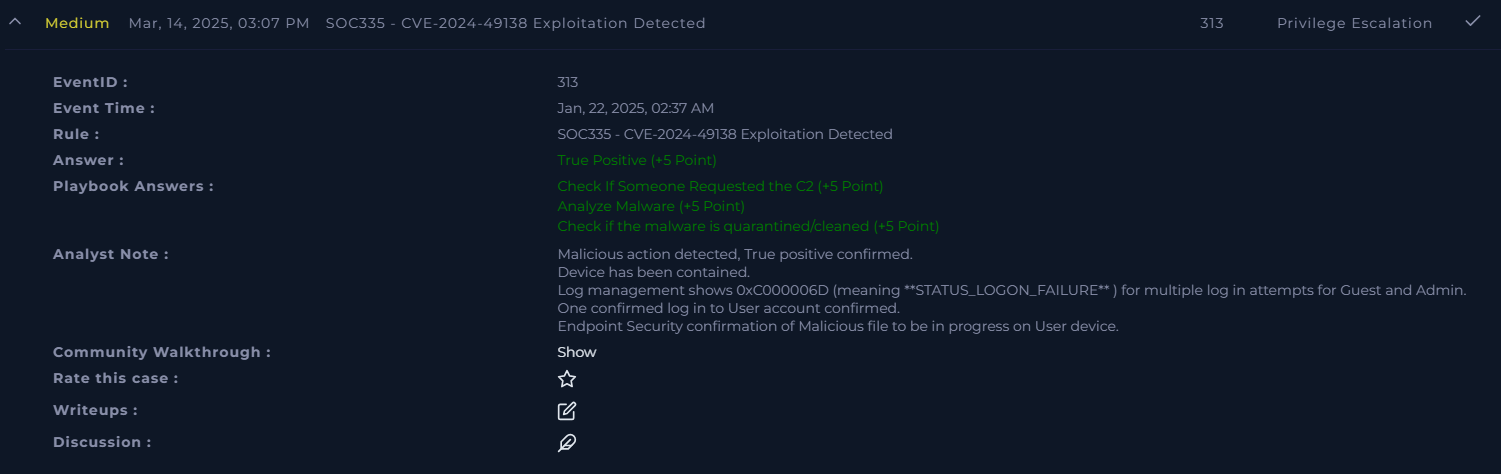This screenshot has width=1501, height=474.
Task: Click the checkmark icon at row end
Action: pyautogui.click(x=1472, y=21)
